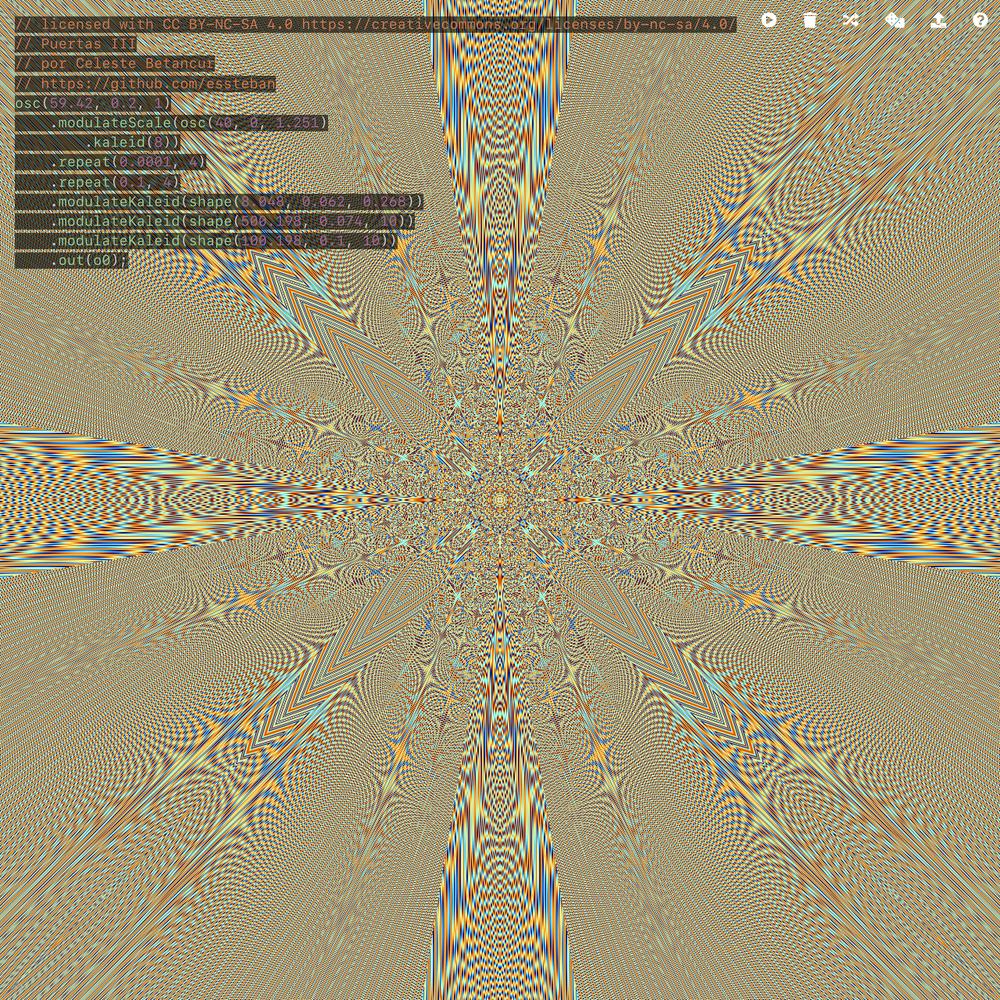1000x1000 pixels.
Task: Run the code with the play icon
Action: point(768,20)
